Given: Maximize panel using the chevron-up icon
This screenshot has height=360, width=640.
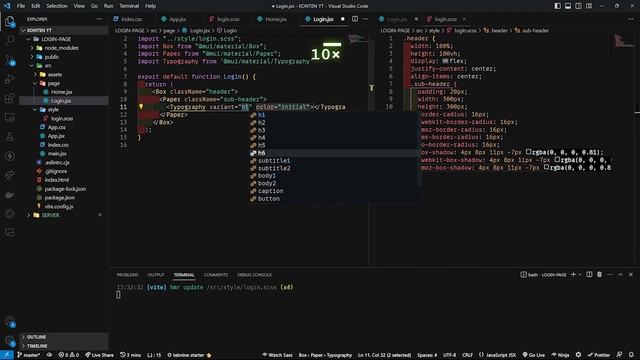Looking at the screenshot, I should click(x=620, y=275).
